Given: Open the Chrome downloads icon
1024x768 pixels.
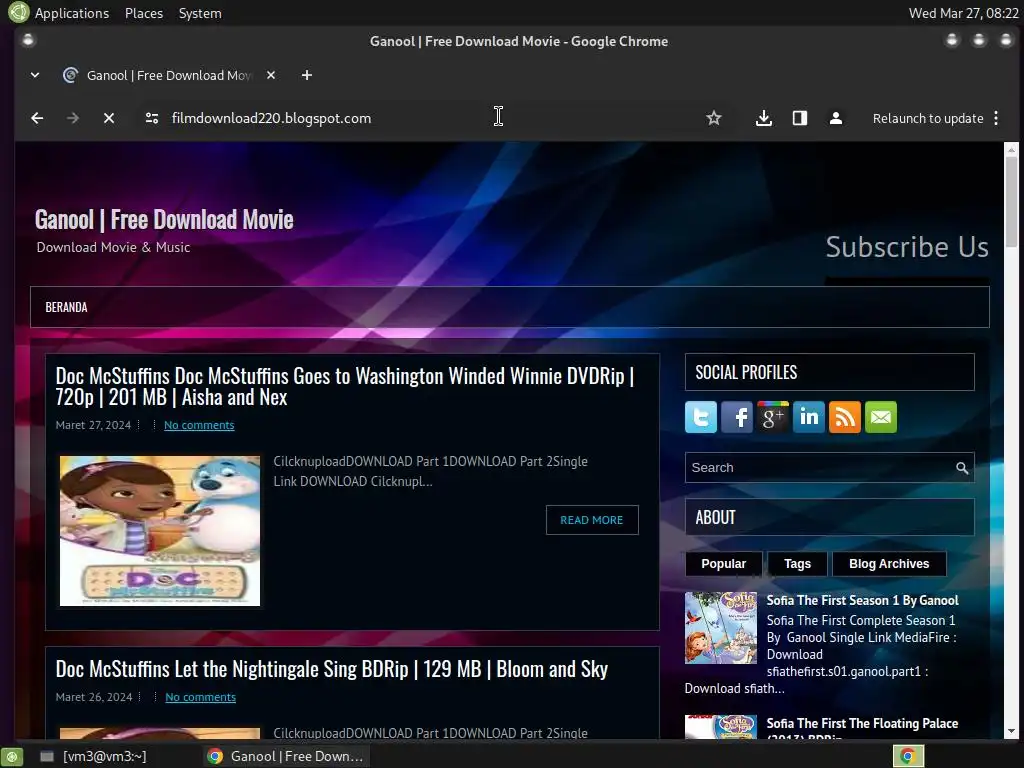Looking at the screenshot, I should 763,118.
